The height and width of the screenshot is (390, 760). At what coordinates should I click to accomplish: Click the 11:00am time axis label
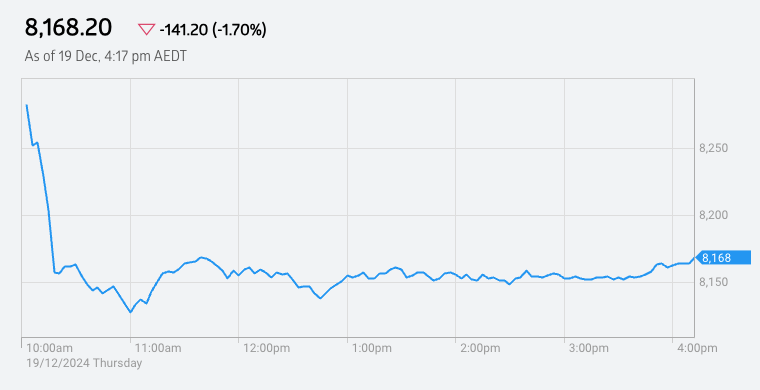[158, 348]
